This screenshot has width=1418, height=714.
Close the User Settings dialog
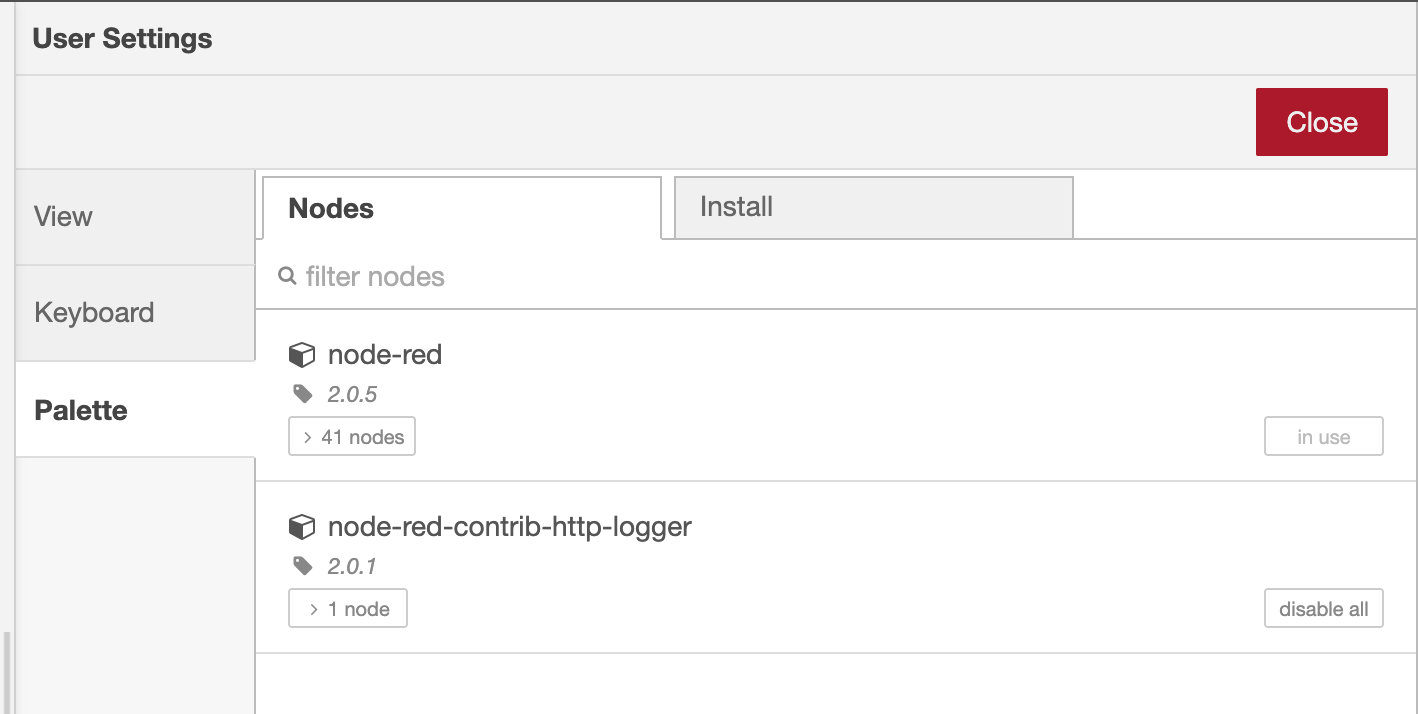click(1321, 122)
